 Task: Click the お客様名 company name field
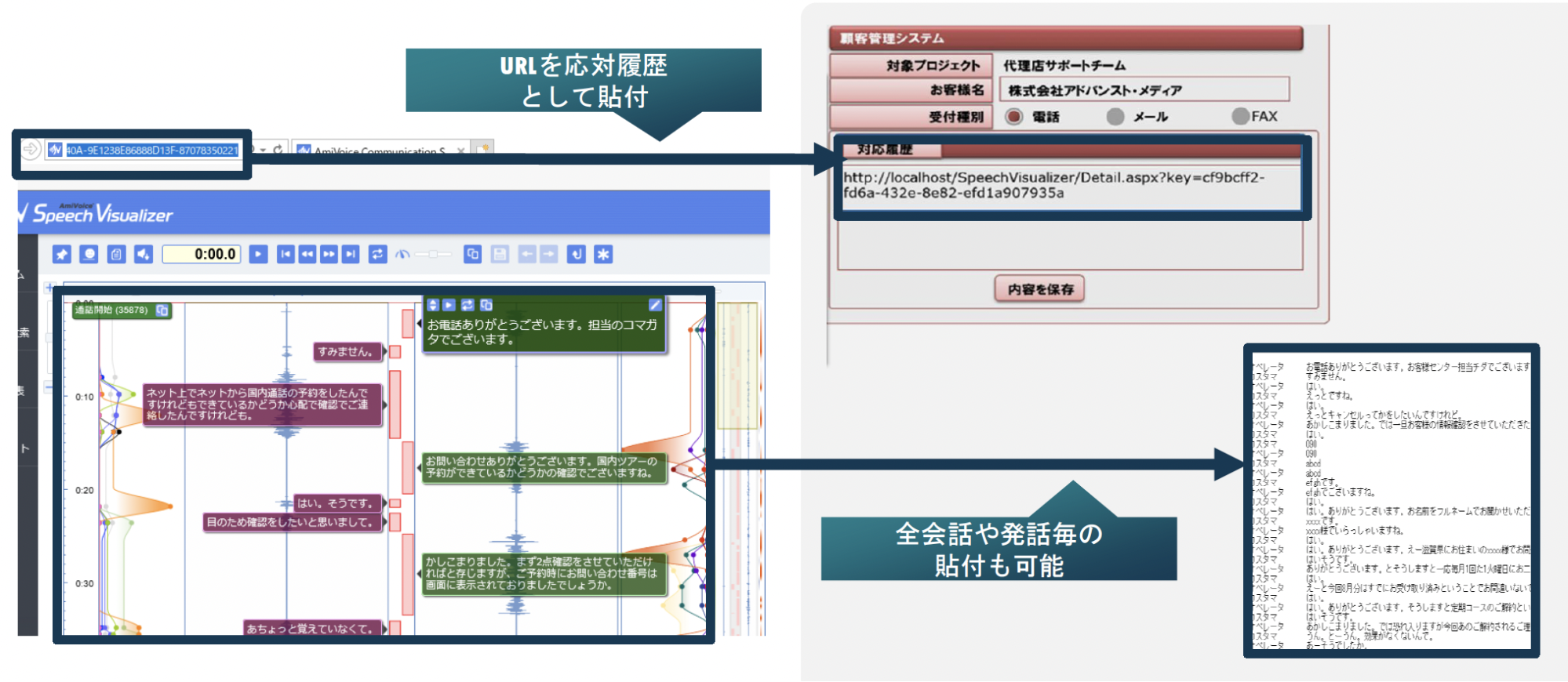click(x=1144, y=90)
